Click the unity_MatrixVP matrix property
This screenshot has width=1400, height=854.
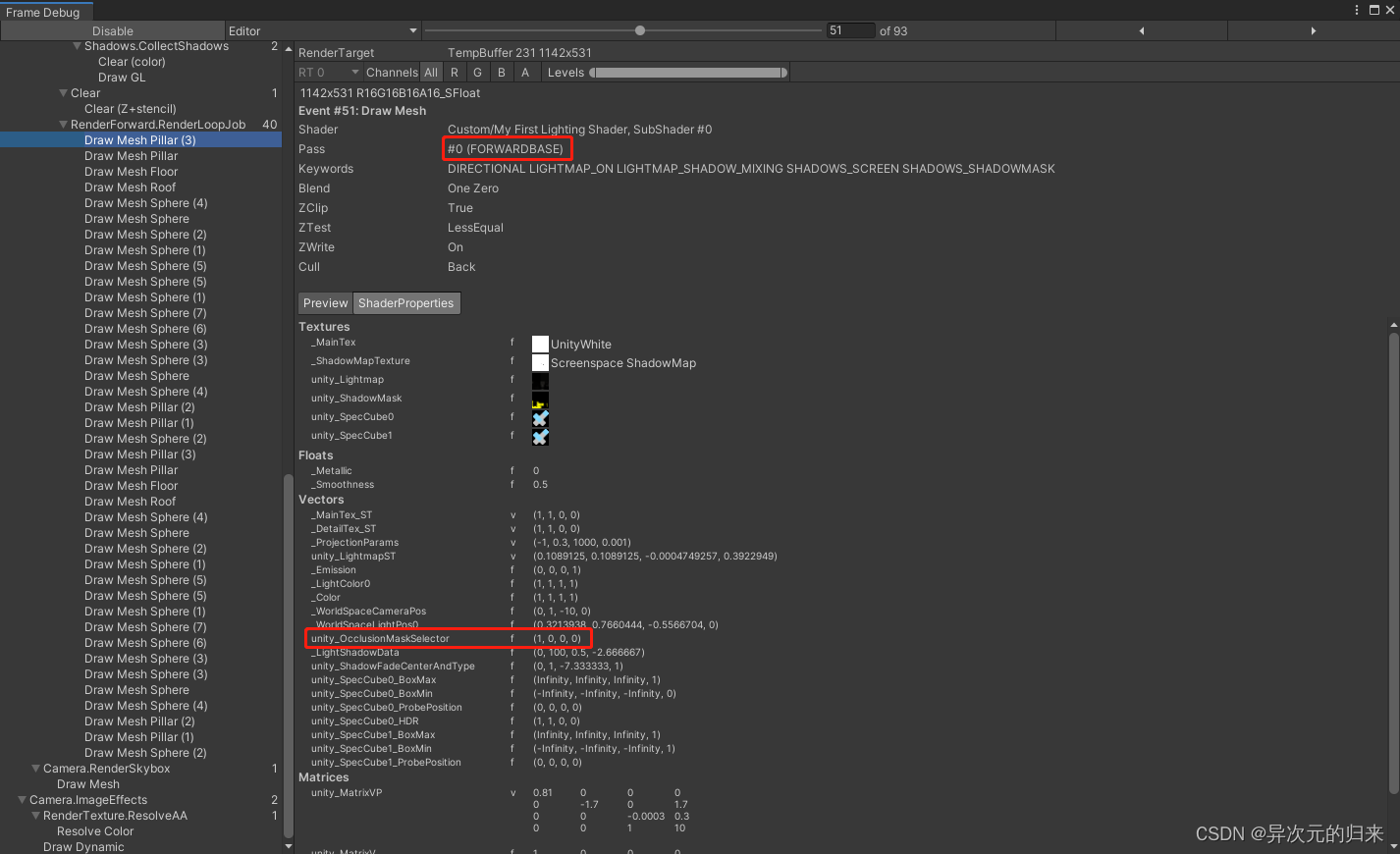tap(347, 793)
